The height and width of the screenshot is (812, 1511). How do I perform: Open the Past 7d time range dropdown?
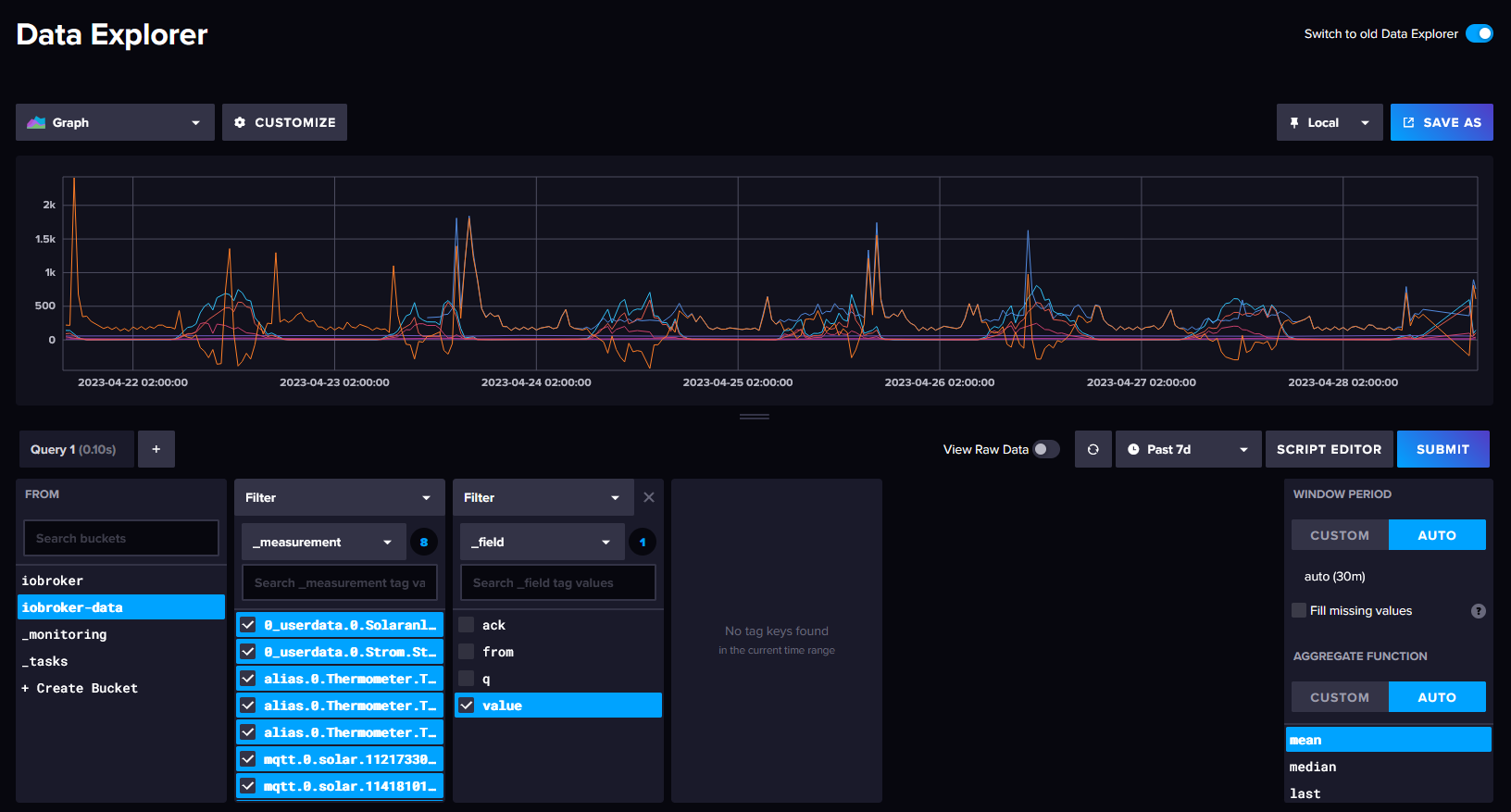click(1189, 449)
